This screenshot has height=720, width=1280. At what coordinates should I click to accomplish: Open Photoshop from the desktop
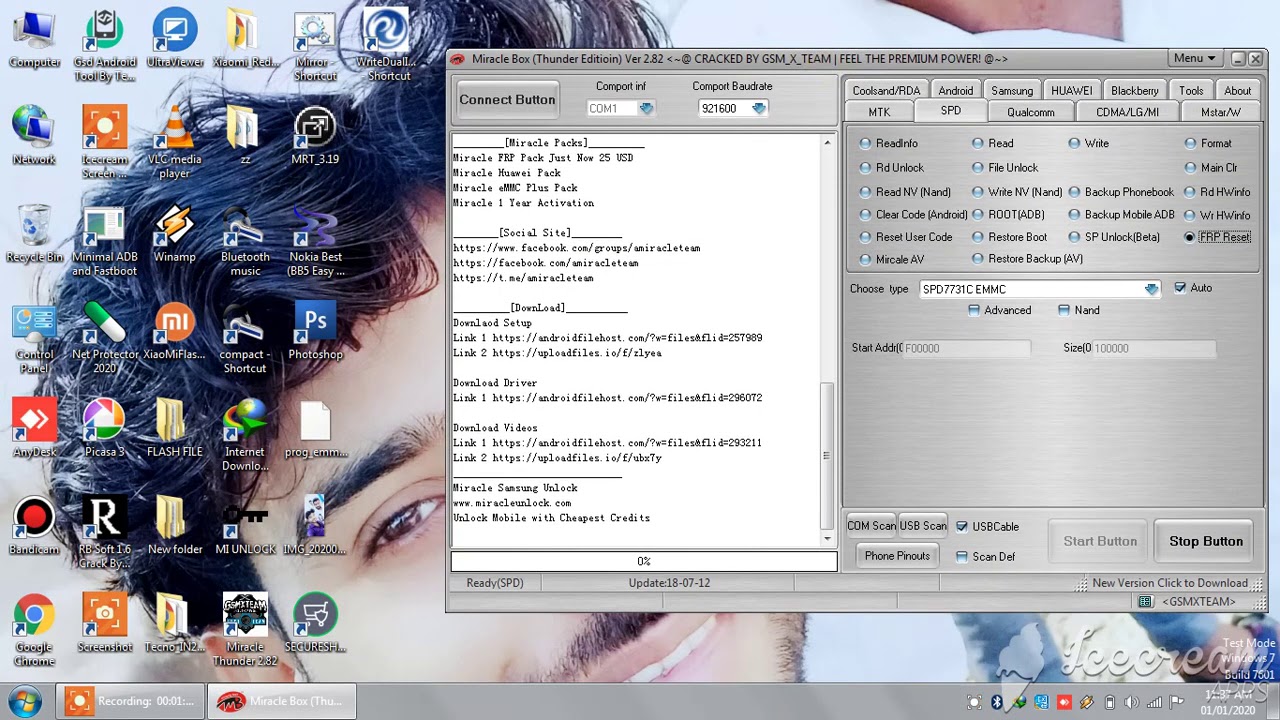(315, 330)
